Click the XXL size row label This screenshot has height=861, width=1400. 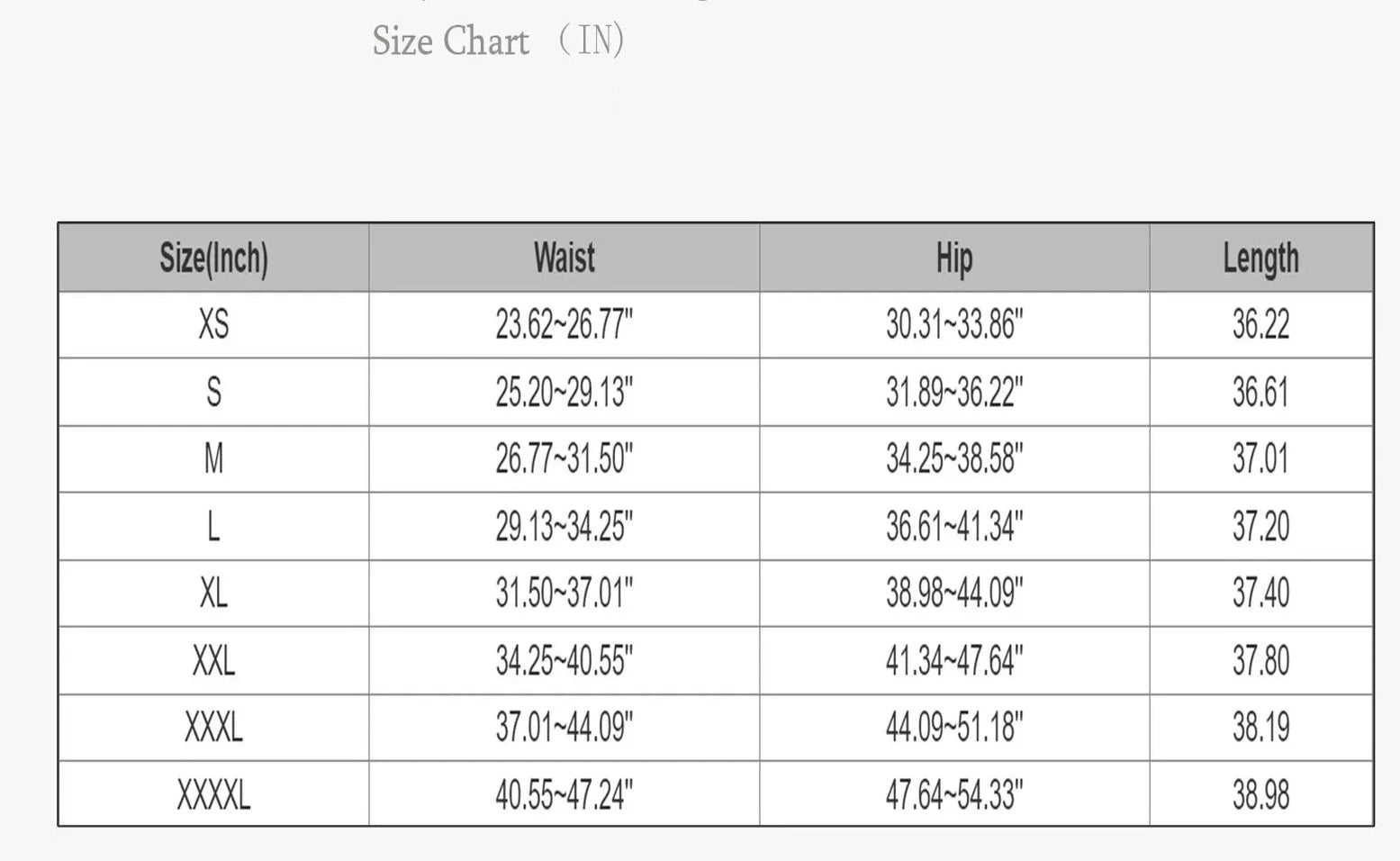coord(213,661)
